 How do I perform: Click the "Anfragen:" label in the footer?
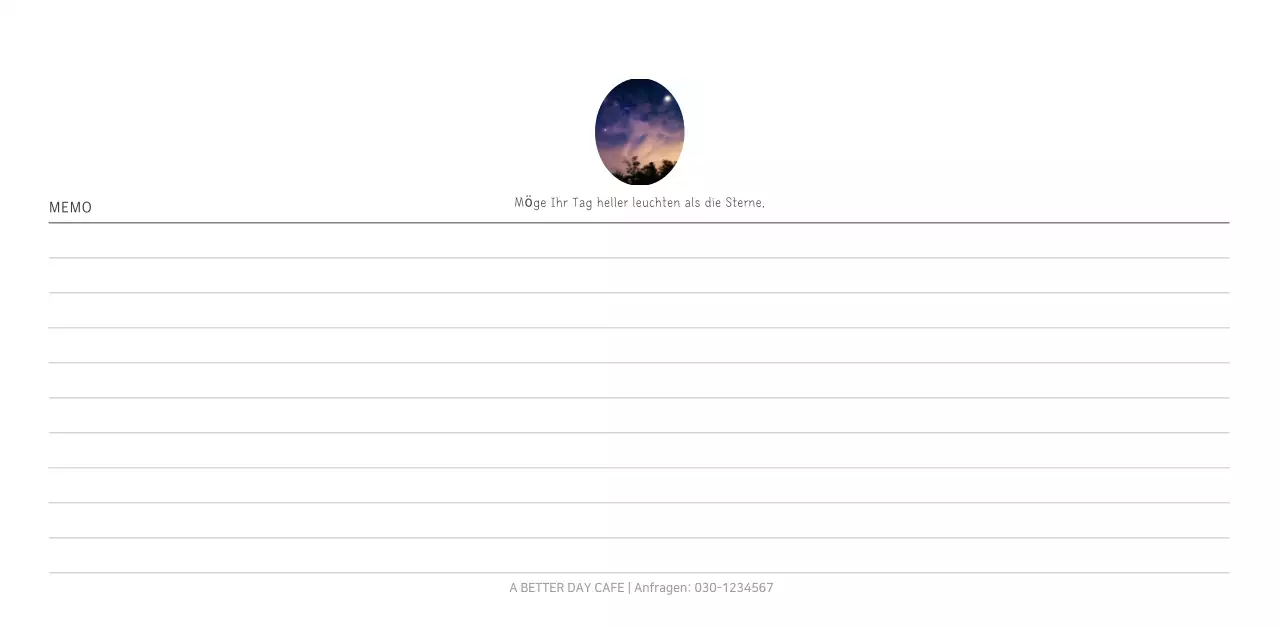[x=661, y=588]
